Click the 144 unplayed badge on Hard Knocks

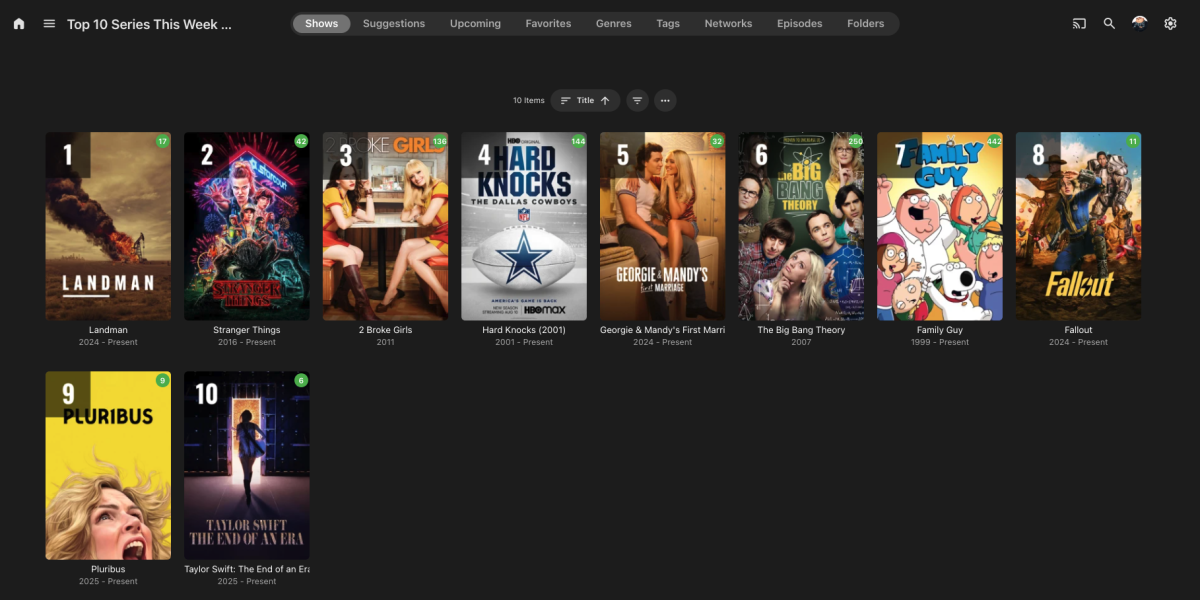(577, 141)
